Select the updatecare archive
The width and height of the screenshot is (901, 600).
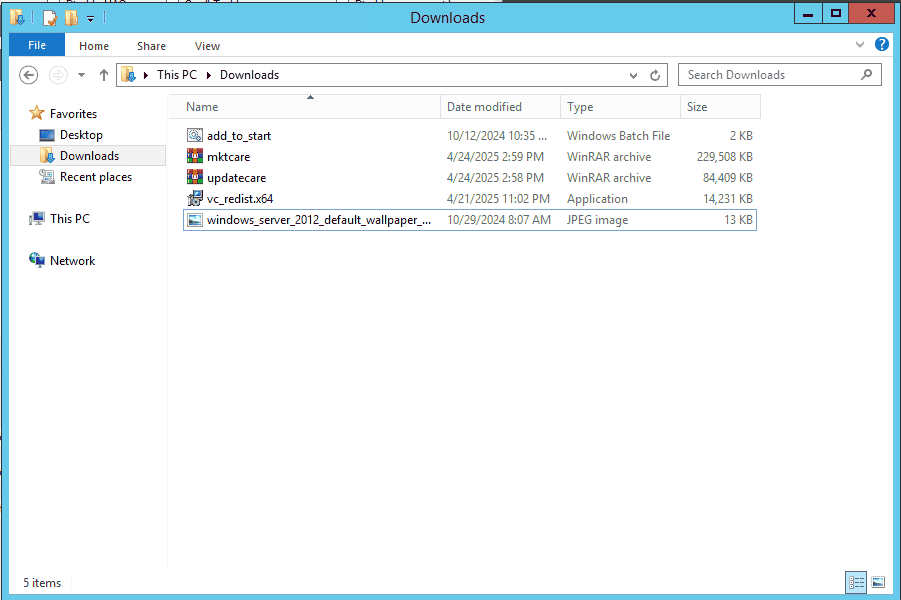[469, 178]
